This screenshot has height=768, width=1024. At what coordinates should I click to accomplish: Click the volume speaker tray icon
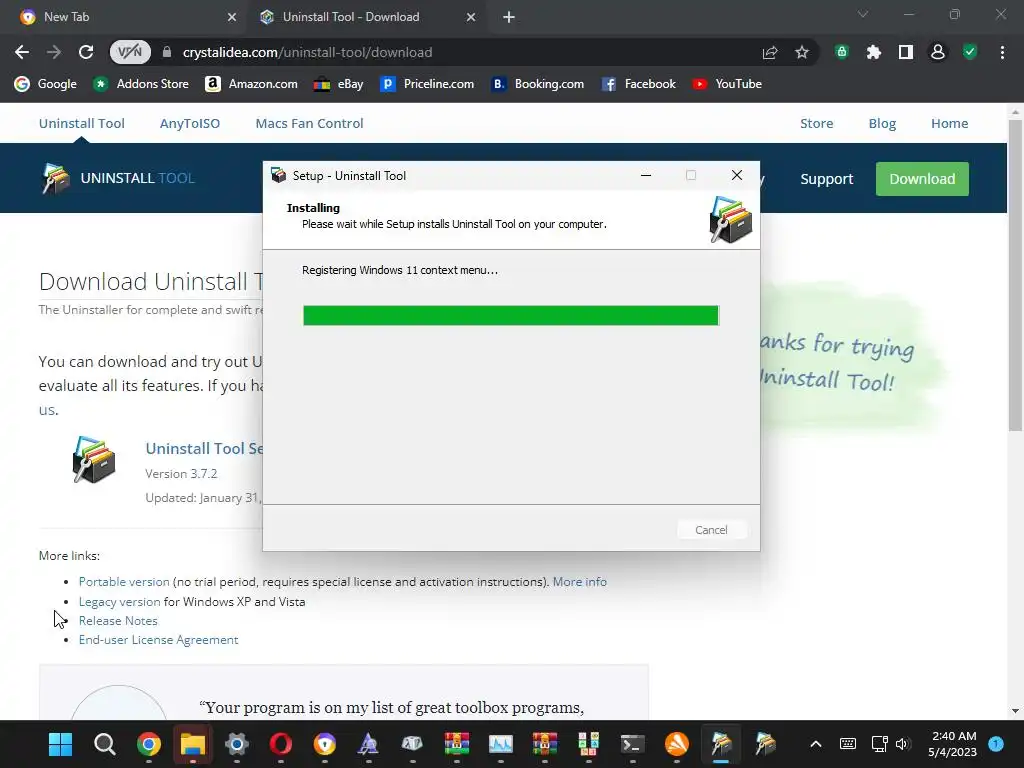tap(903, 744)
